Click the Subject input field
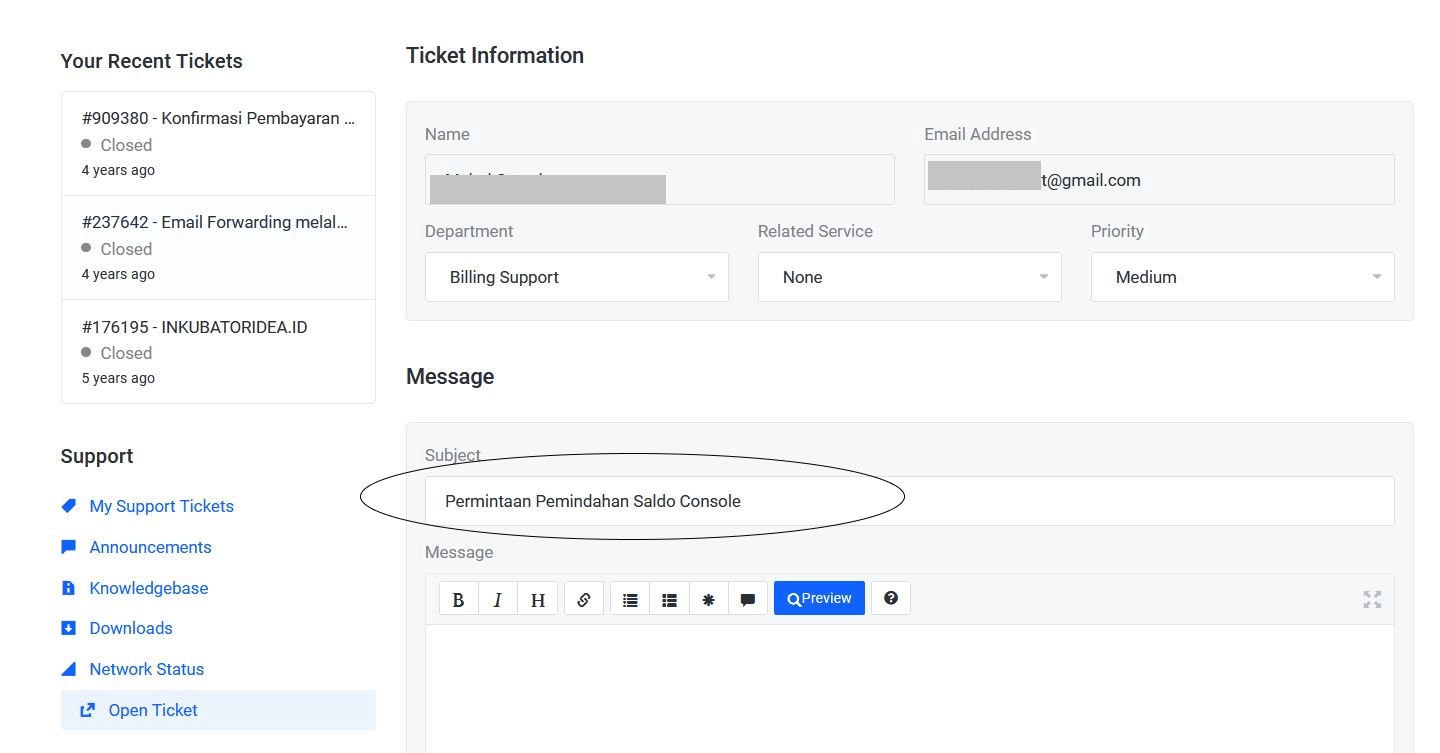 click(908, 500)
